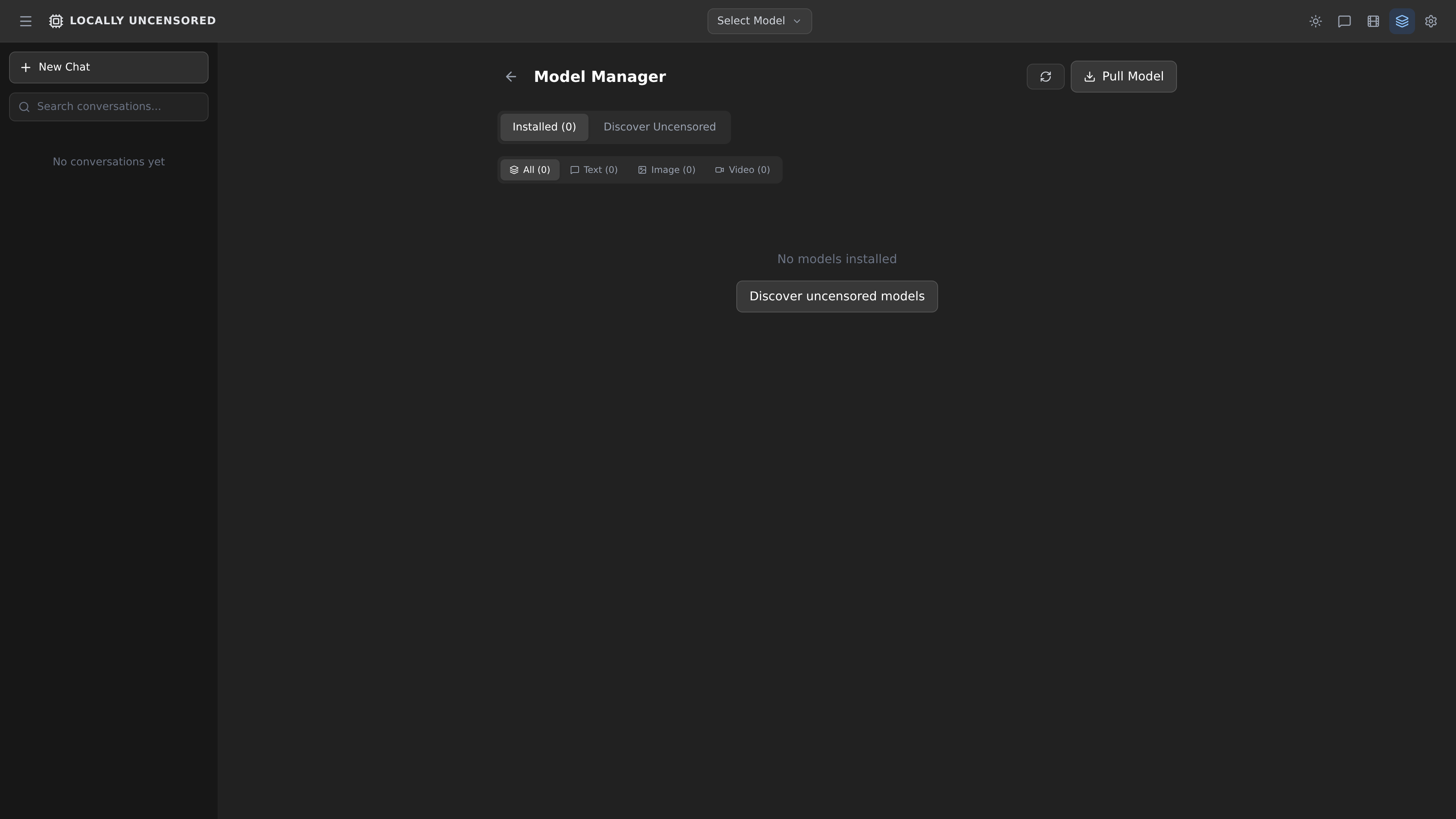This screenshot has height=819, width=1456.
Task: Enable the Video (0) model filter
Action: pyautogui.click(x=742, y=169)
